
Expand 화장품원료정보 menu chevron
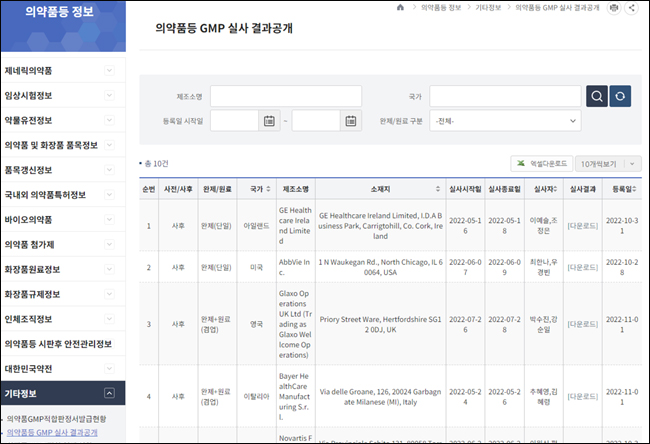[x=109, y=269]
